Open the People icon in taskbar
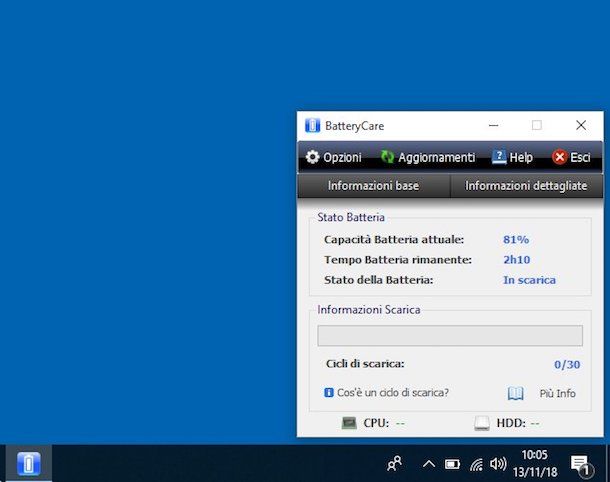The width and height of the screenshot is (610, 482). click(x=394, y=463)
